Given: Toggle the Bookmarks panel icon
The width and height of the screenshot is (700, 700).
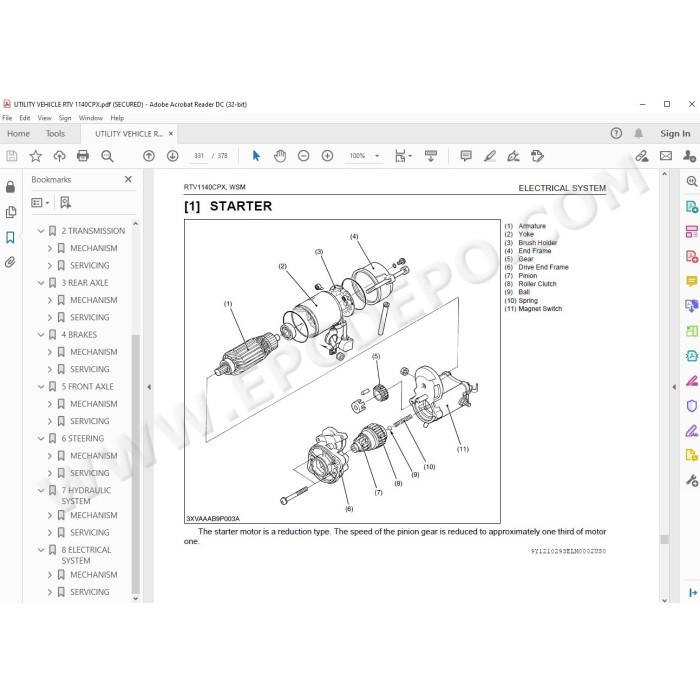Looking at the screenshot, I should tap(10, 237).
